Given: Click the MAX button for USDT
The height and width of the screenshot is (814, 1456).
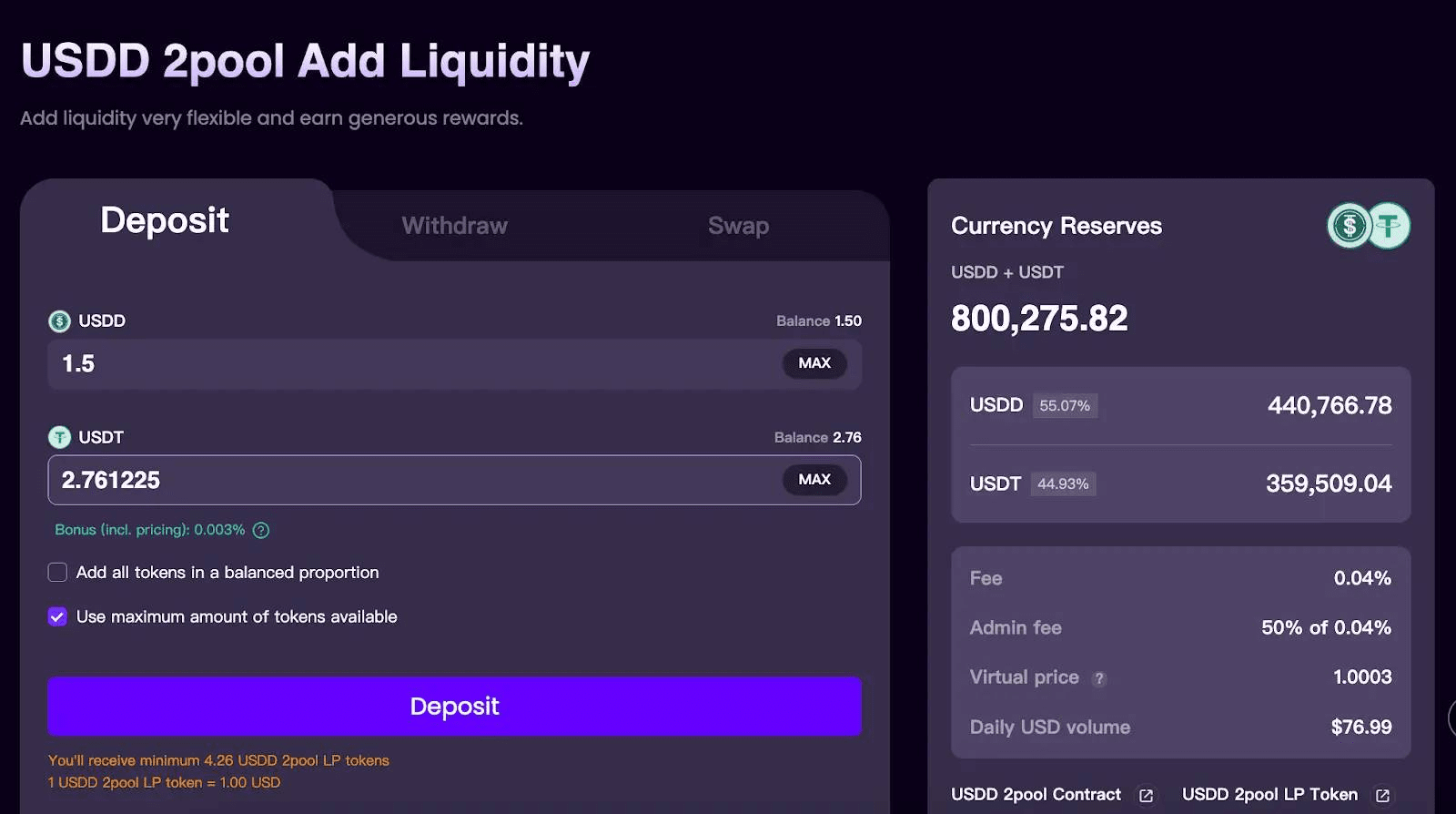Looking at the screenshot, I should 814,480.
